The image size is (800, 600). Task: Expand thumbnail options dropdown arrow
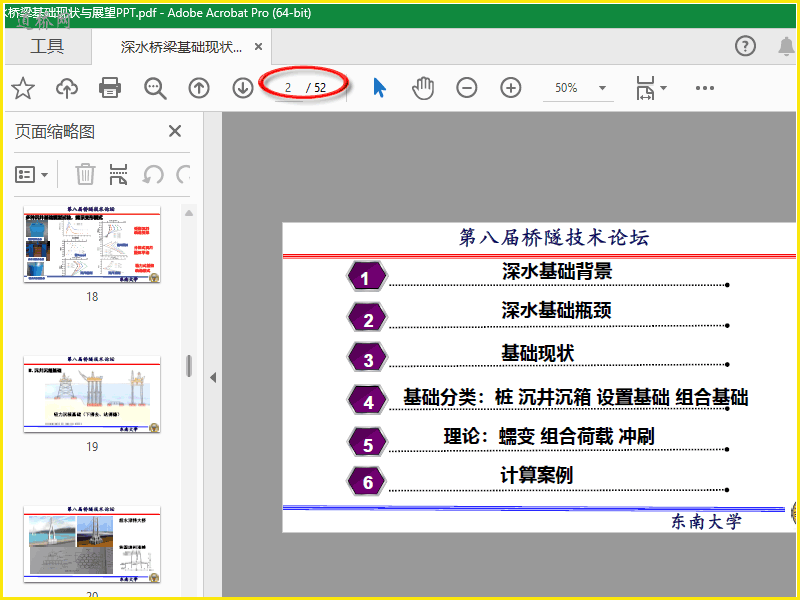[44, 175]
